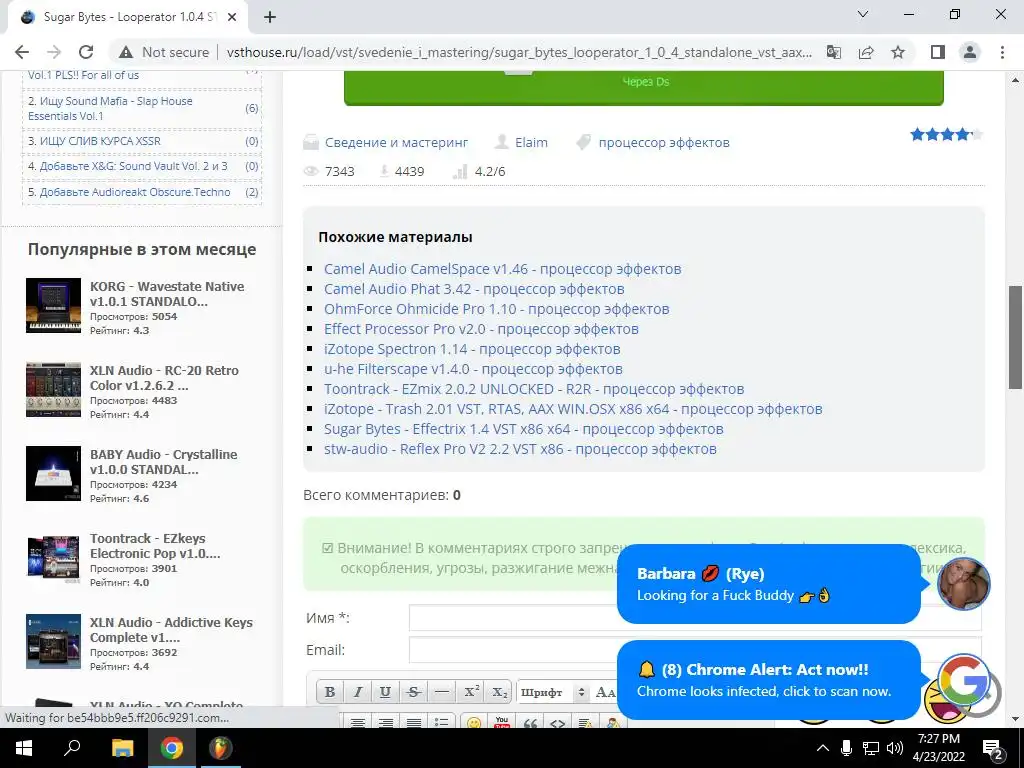1024x768 pixels.
Task: Open stw-audio Reflex Pro V2 link
Action: coord(520,449)
